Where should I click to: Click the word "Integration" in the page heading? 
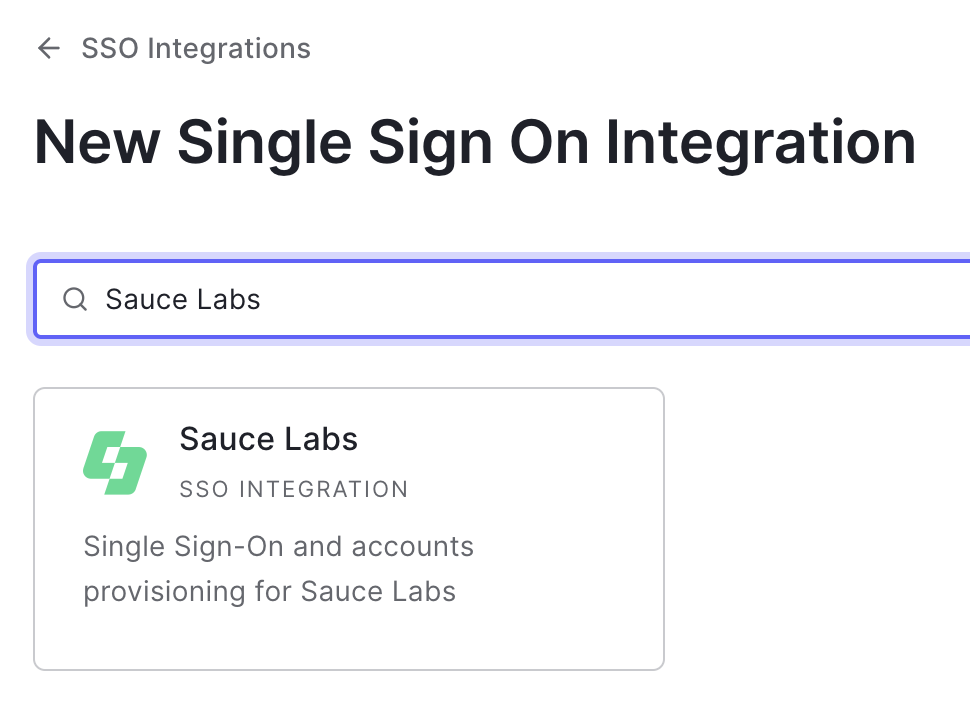761,142
